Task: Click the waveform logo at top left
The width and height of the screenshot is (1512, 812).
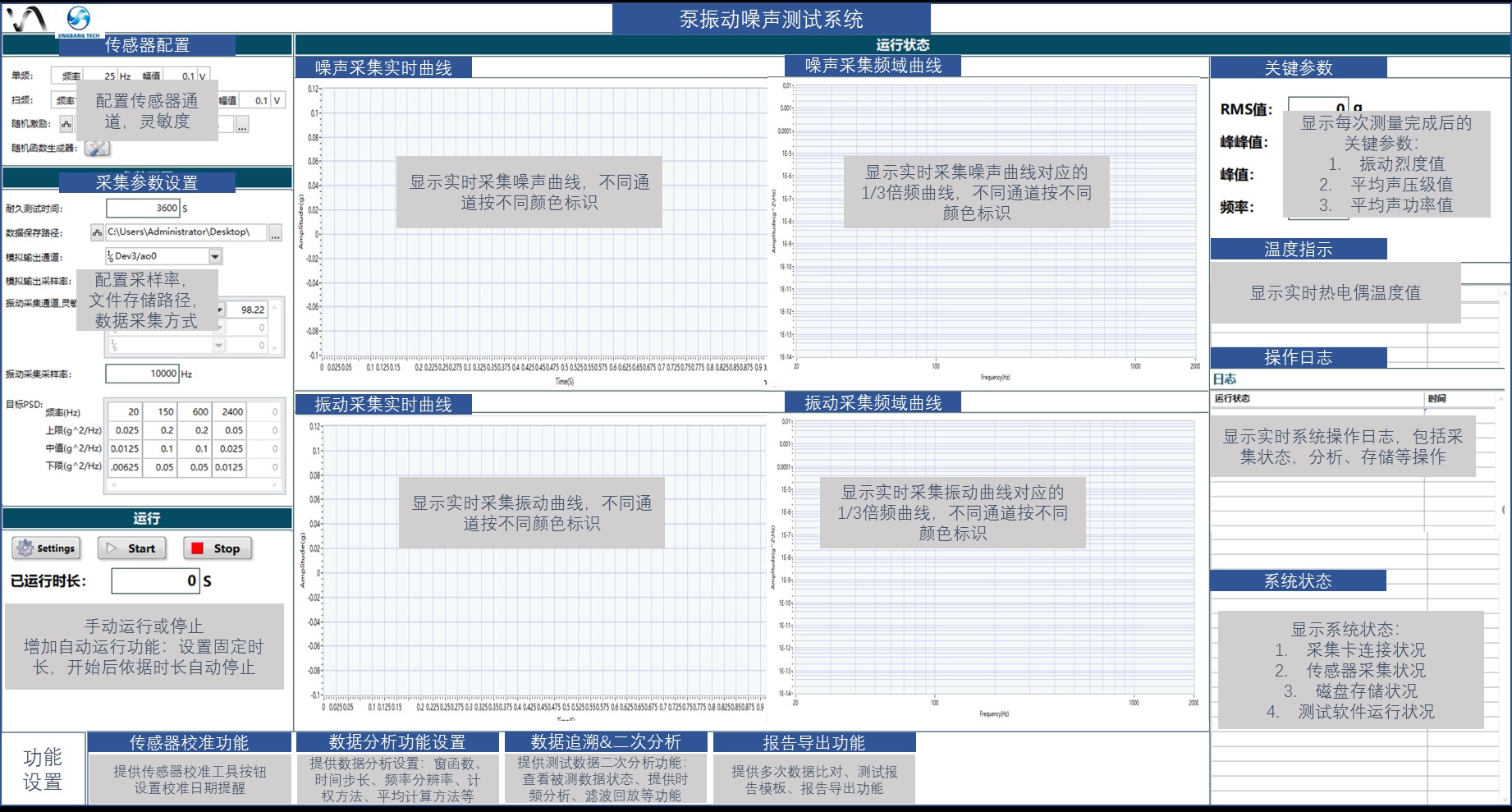Action: coord(26,19)
